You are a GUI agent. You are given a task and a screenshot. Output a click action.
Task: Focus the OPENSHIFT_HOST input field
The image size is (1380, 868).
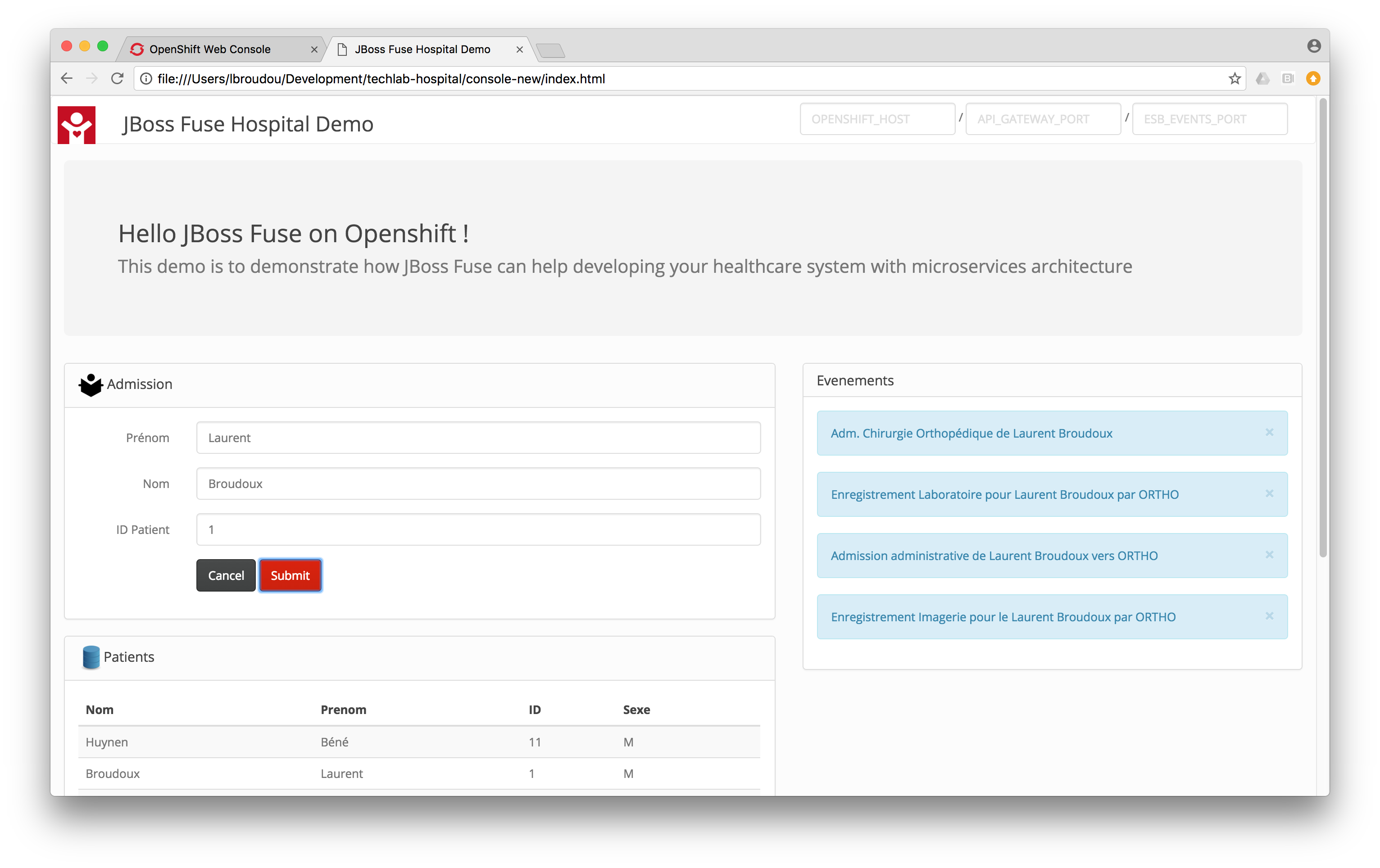tap(877, 119)
